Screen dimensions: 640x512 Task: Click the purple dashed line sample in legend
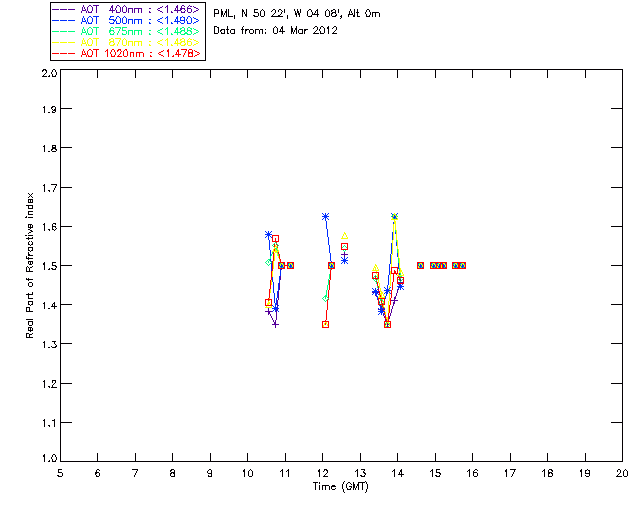tap(64, 9)
